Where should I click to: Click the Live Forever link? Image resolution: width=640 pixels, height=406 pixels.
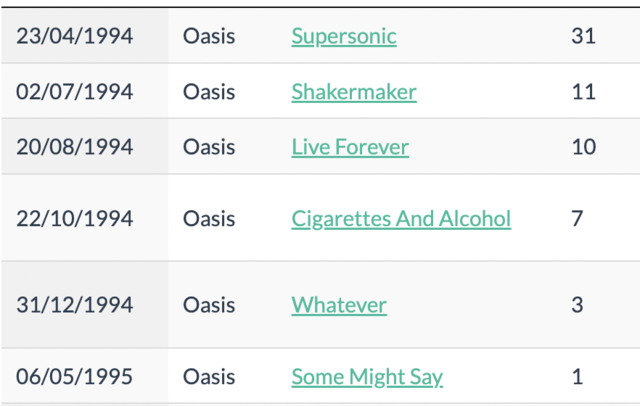click(350, 147)
